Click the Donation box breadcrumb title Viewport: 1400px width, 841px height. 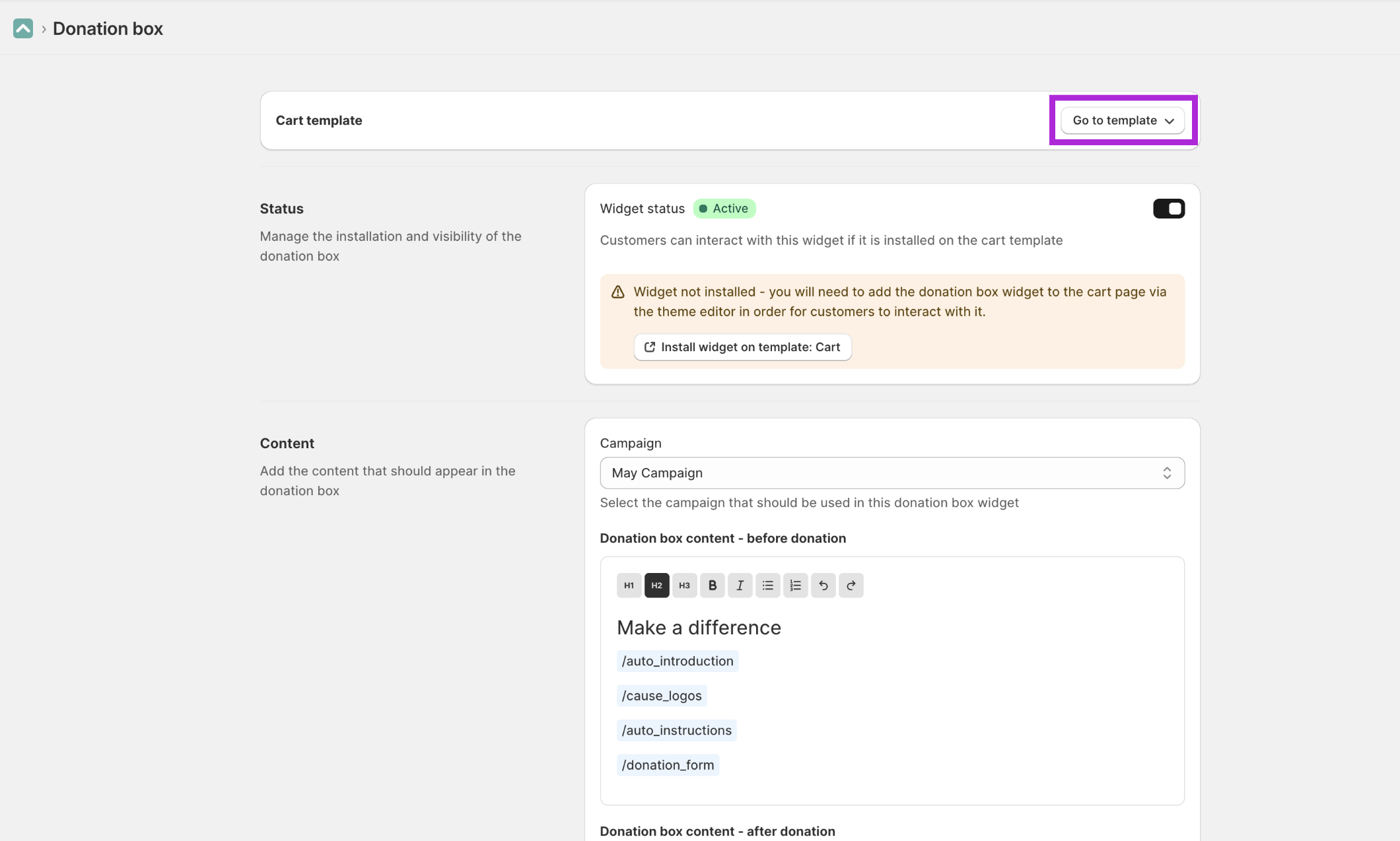point(108,28)
